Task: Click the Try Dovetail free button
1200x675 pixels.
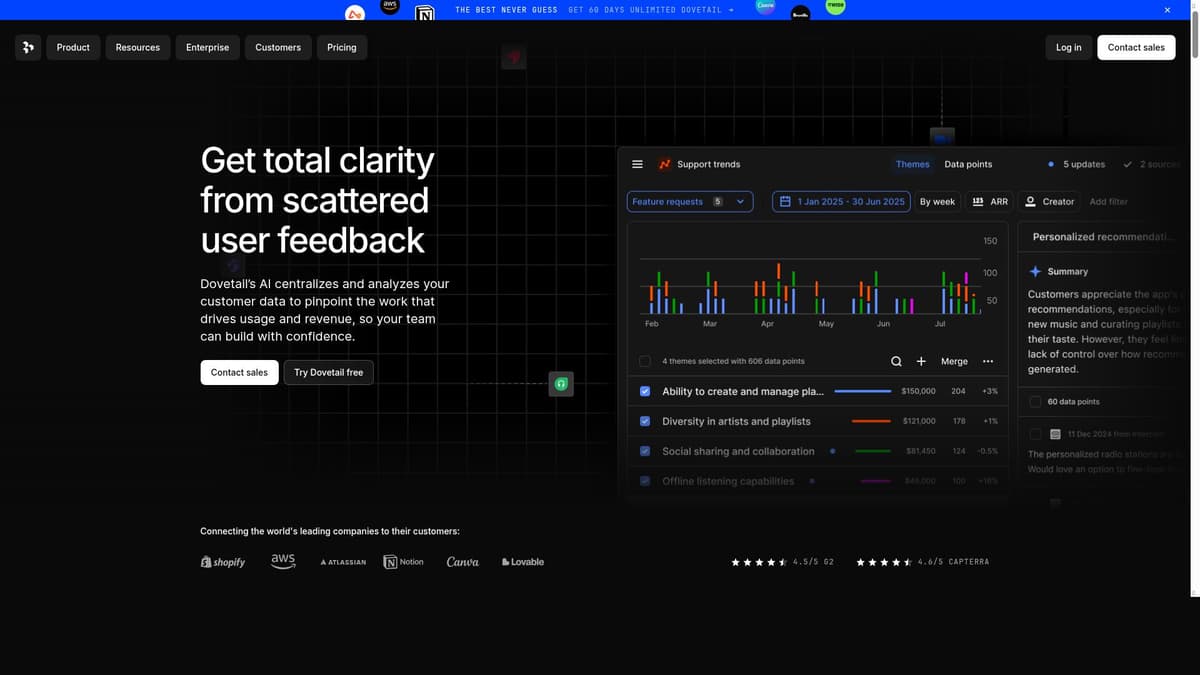Action: click(x=328, y=372)
